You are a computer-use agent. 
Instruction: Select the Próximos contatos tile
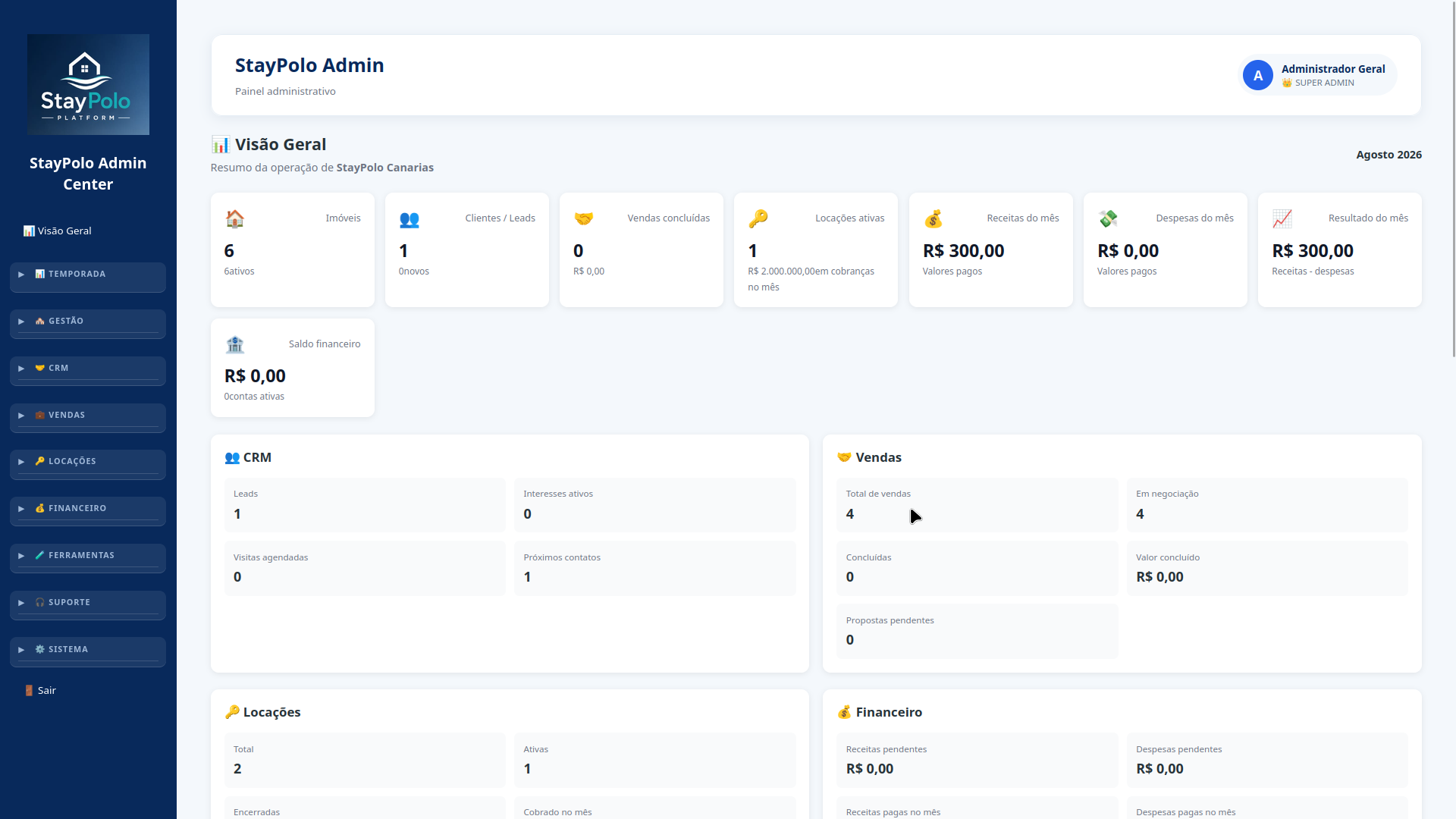(x=655, y=569)
